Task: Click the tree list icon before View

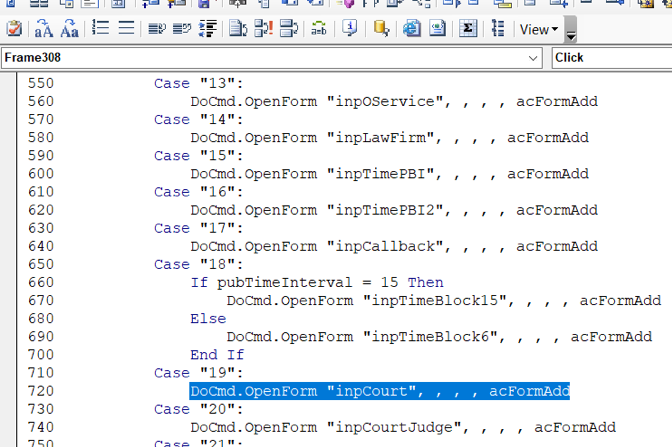Action: pos(498,29)
